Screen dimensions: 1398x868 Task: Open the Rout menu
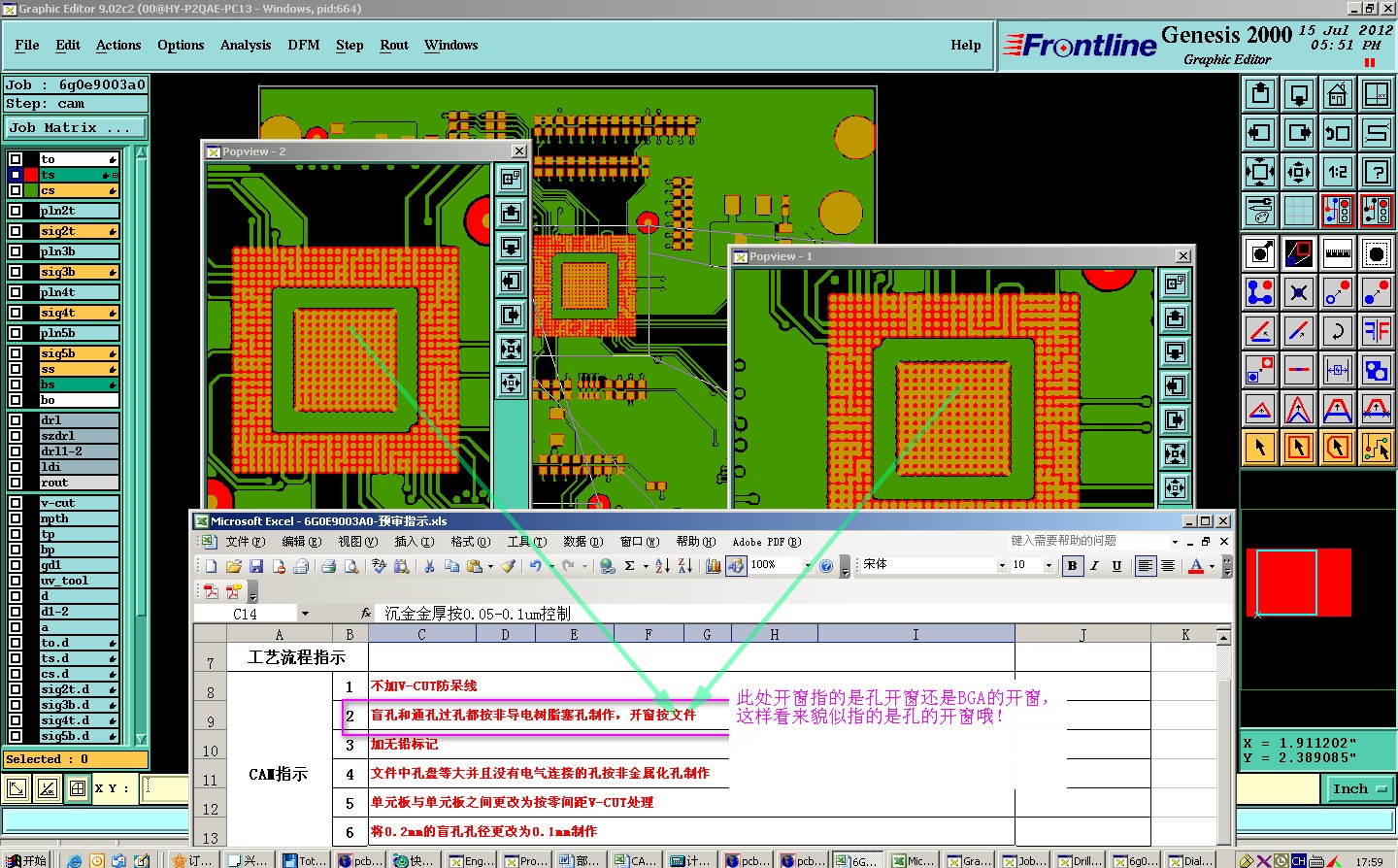click(x=394, y=45)
